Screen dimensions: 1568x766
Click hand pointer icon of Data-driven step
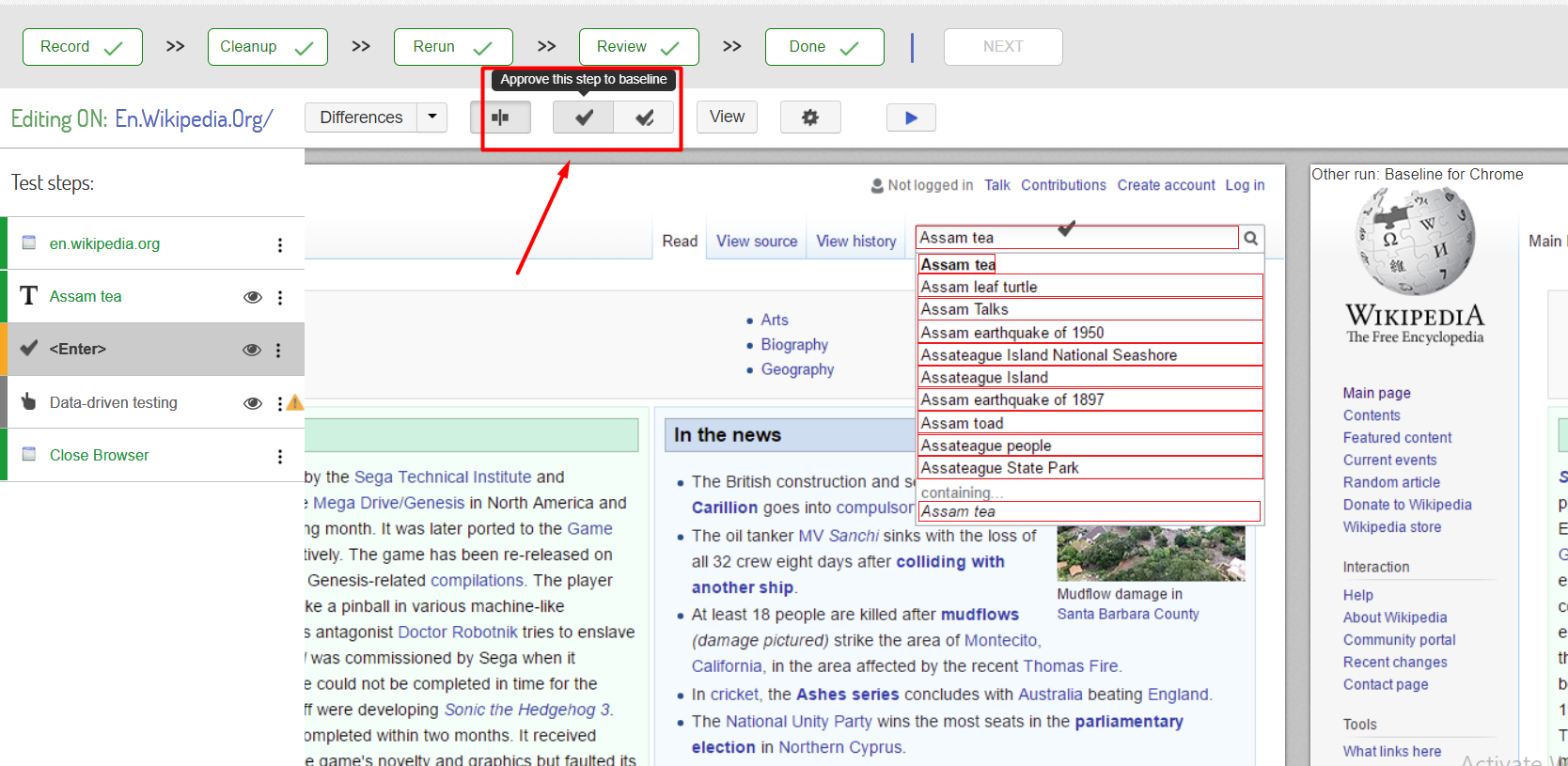pos(29,401)
